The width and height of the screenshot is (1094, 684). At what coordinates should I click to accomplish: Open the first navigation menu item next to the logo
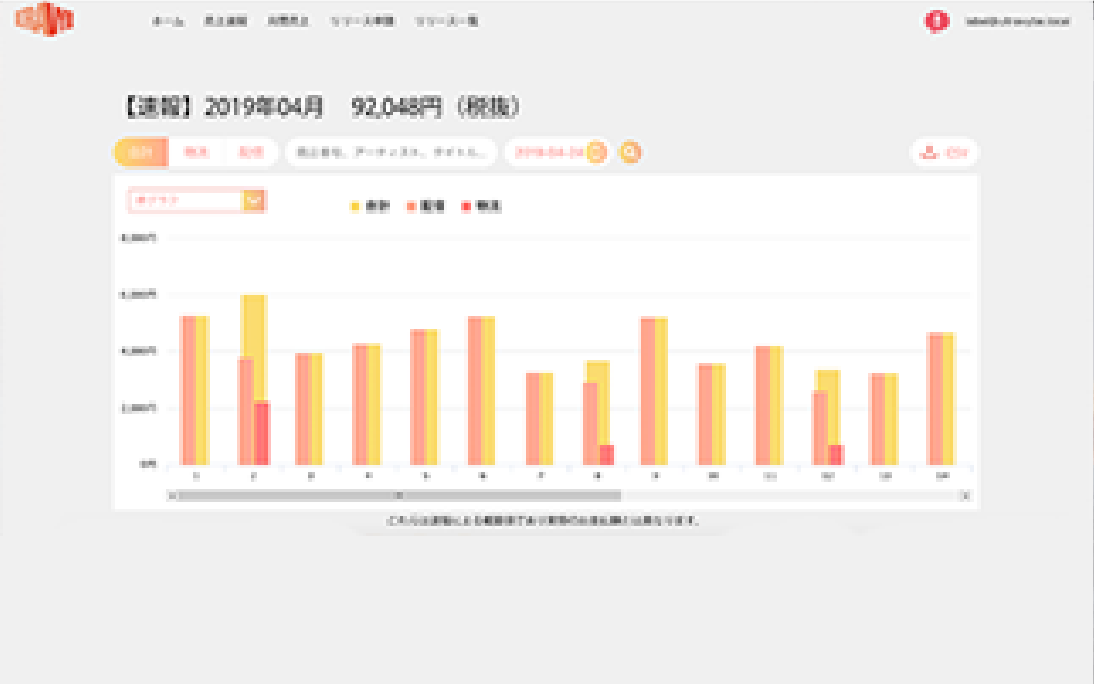tap(168, 21)
